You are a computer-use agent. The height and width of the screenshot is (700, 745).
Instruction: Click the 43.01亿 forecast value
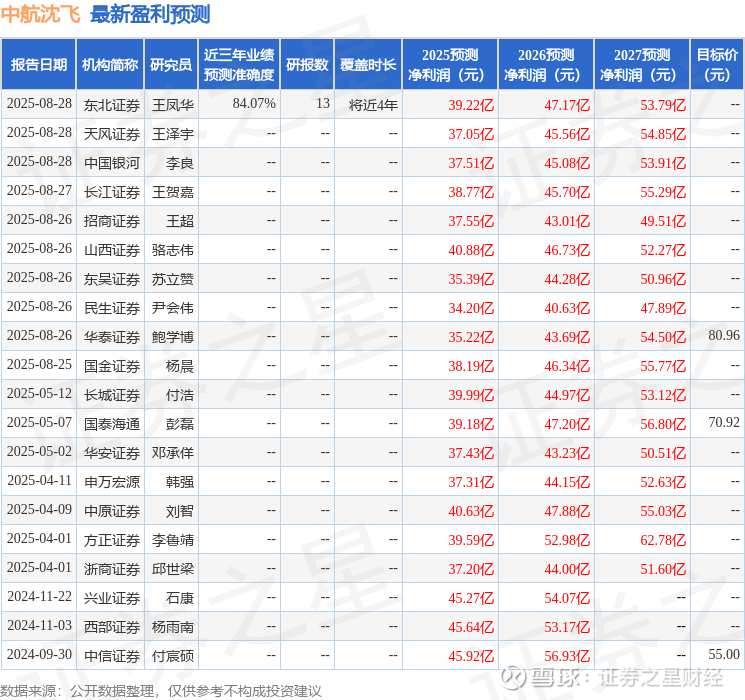(567, 221)
